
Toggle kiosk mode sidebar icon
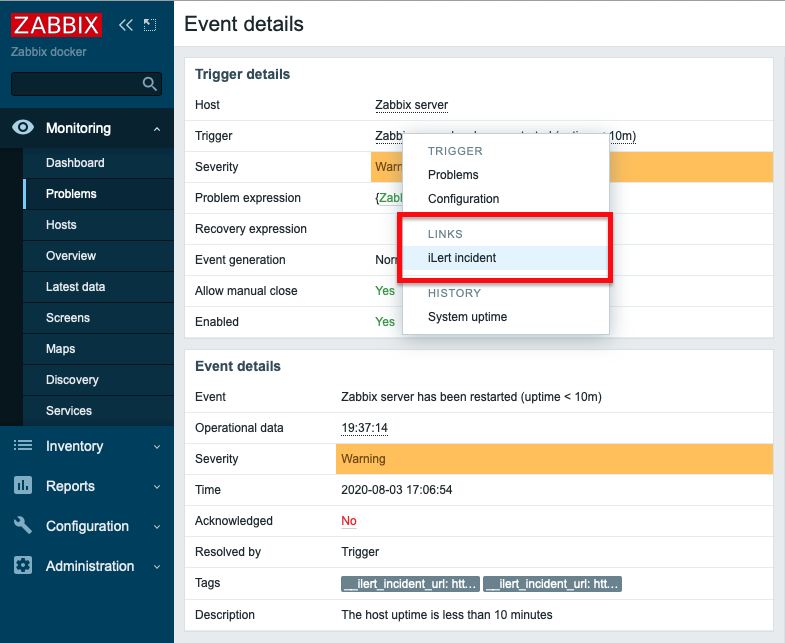coord(150,25)
